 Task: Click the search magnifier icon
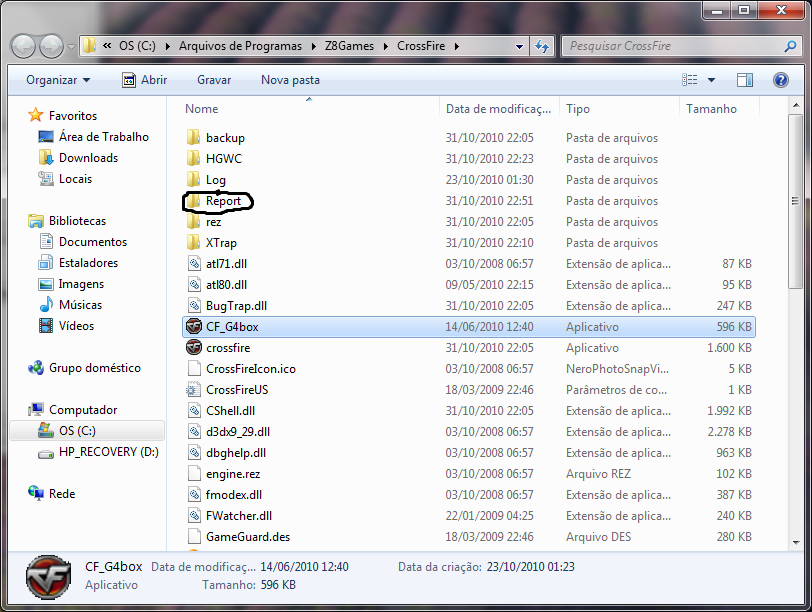[x=790, y=46]
